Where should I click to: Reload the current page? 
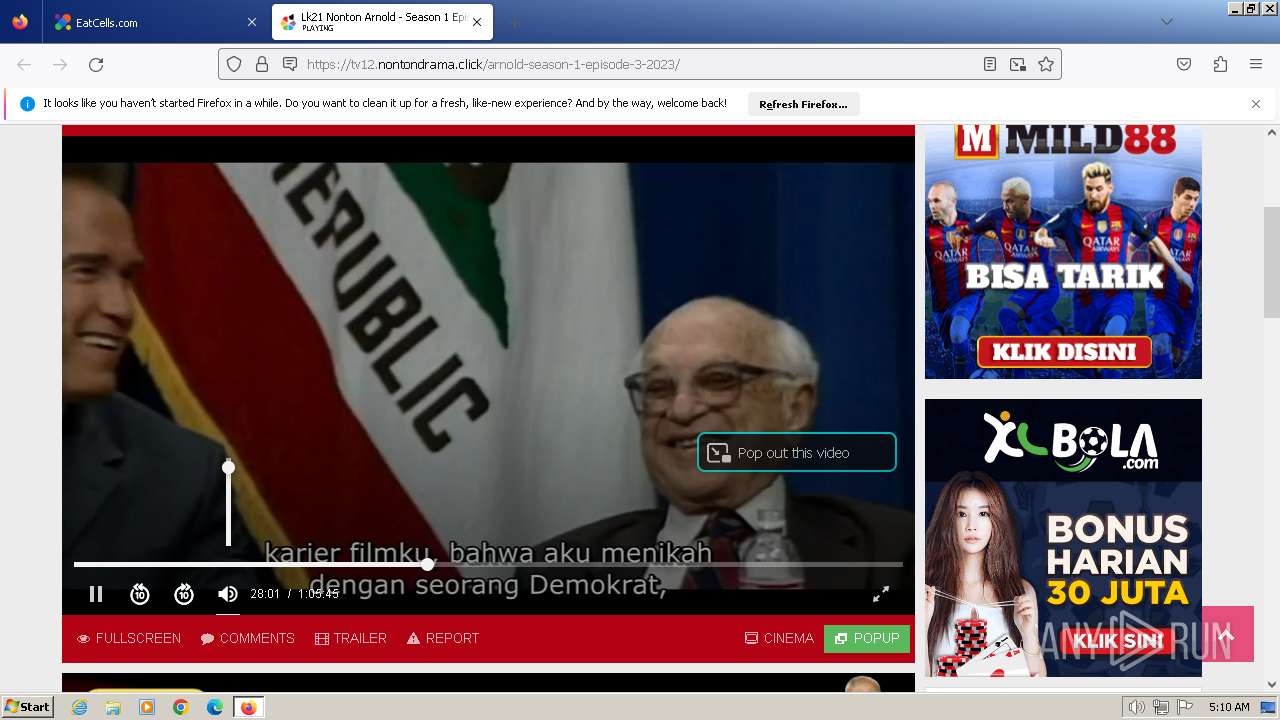point(96,64)
